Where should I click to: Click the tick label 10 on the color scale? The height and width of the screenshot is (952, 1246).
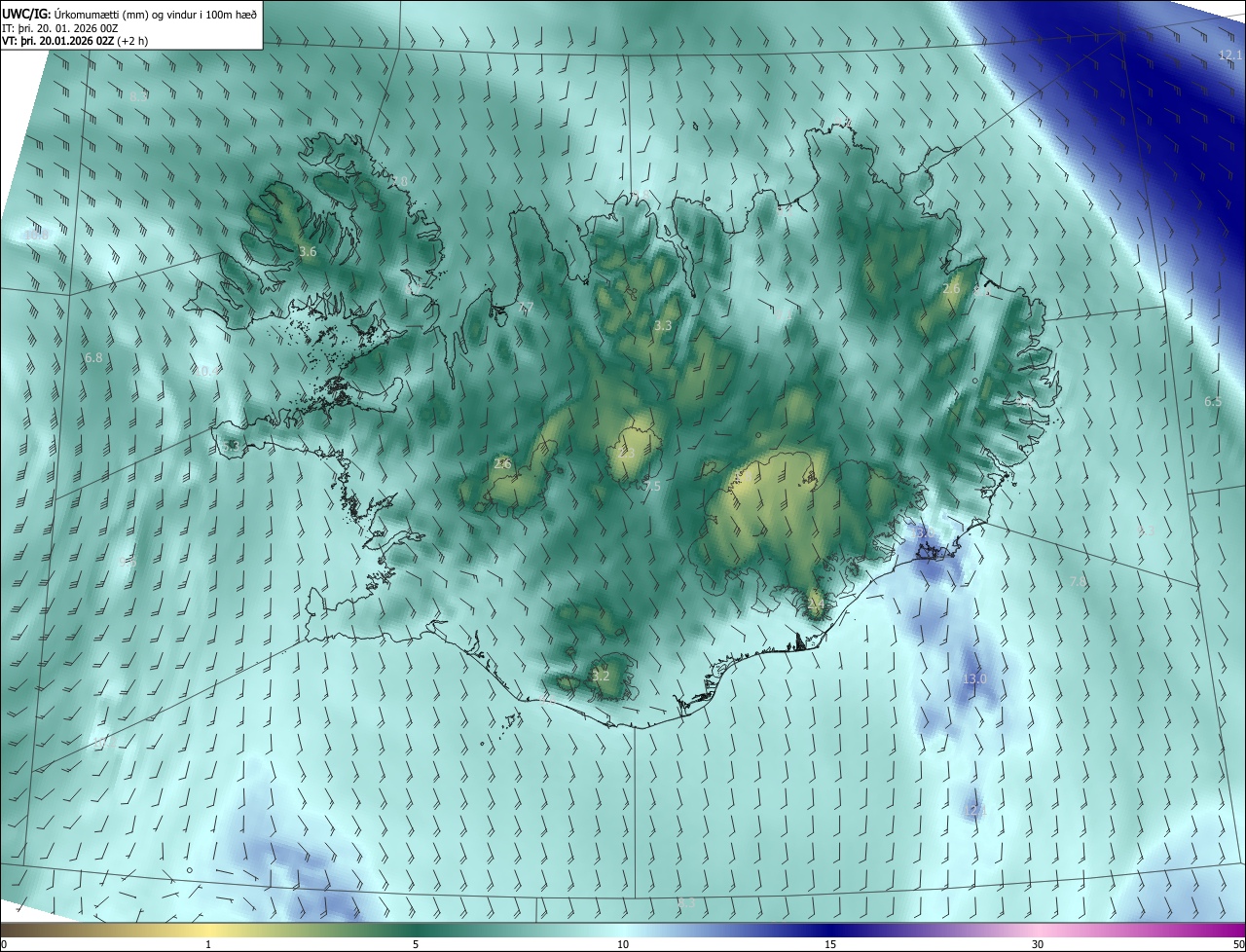point(623,944)
